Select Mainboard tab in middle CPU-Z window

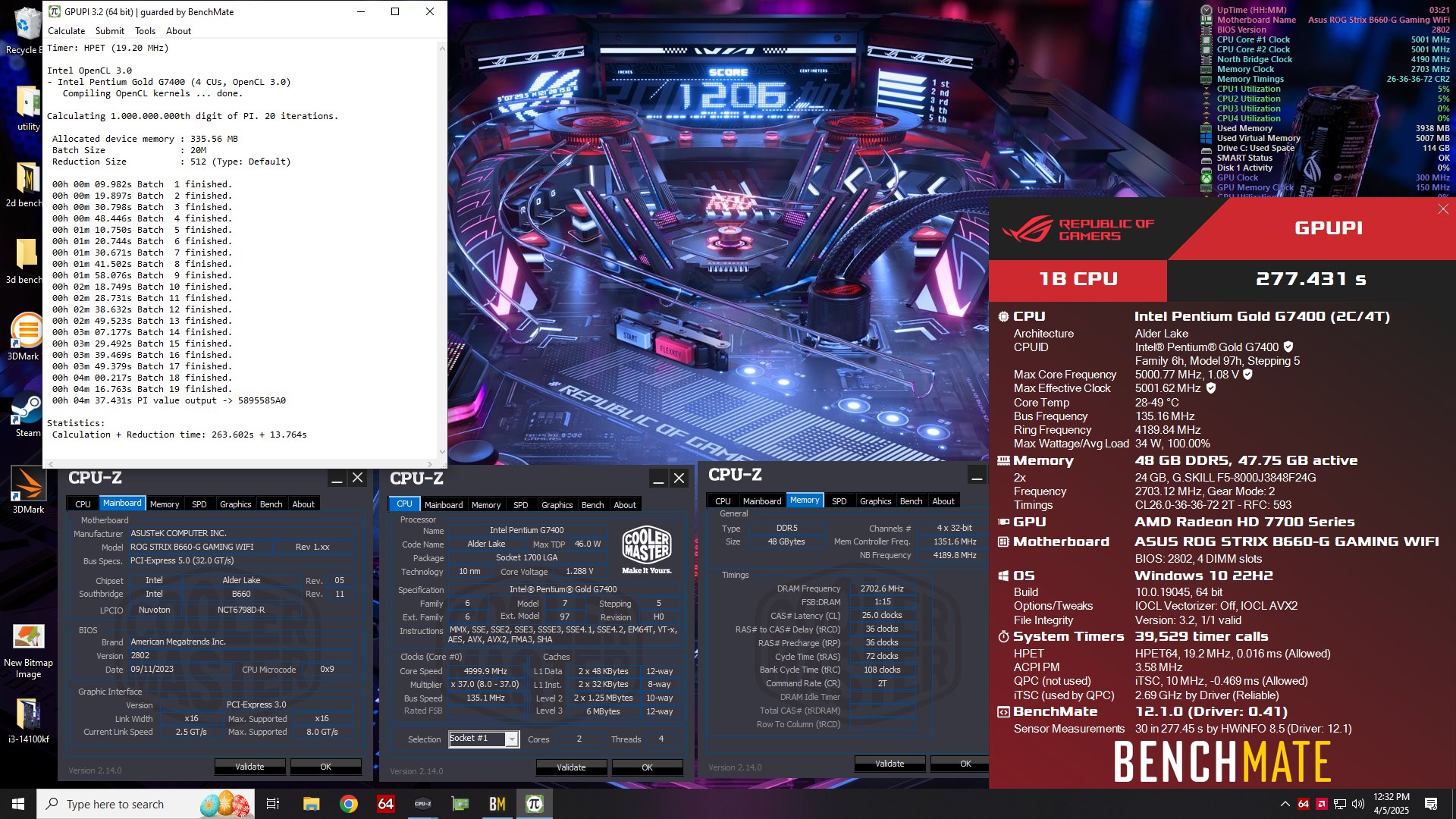[444, 505]
